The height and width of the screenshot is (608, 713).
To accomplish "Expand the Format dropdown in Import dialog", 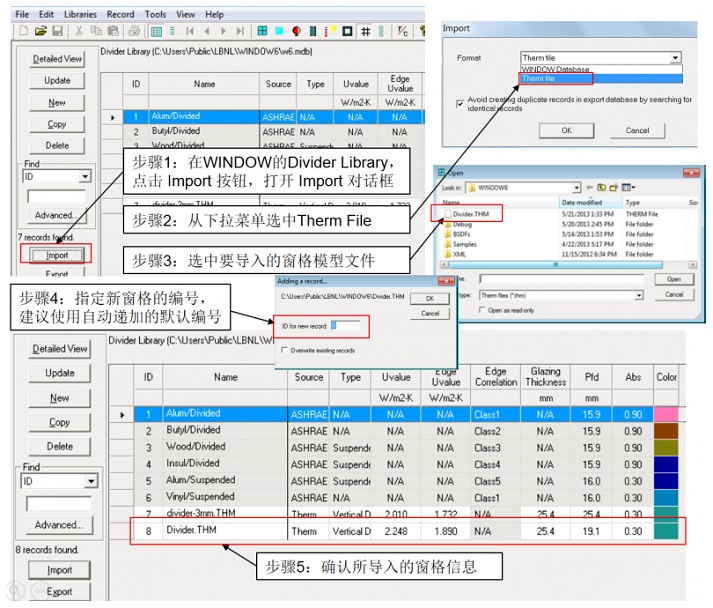I will pyautogui.click(x=676, y=58).
